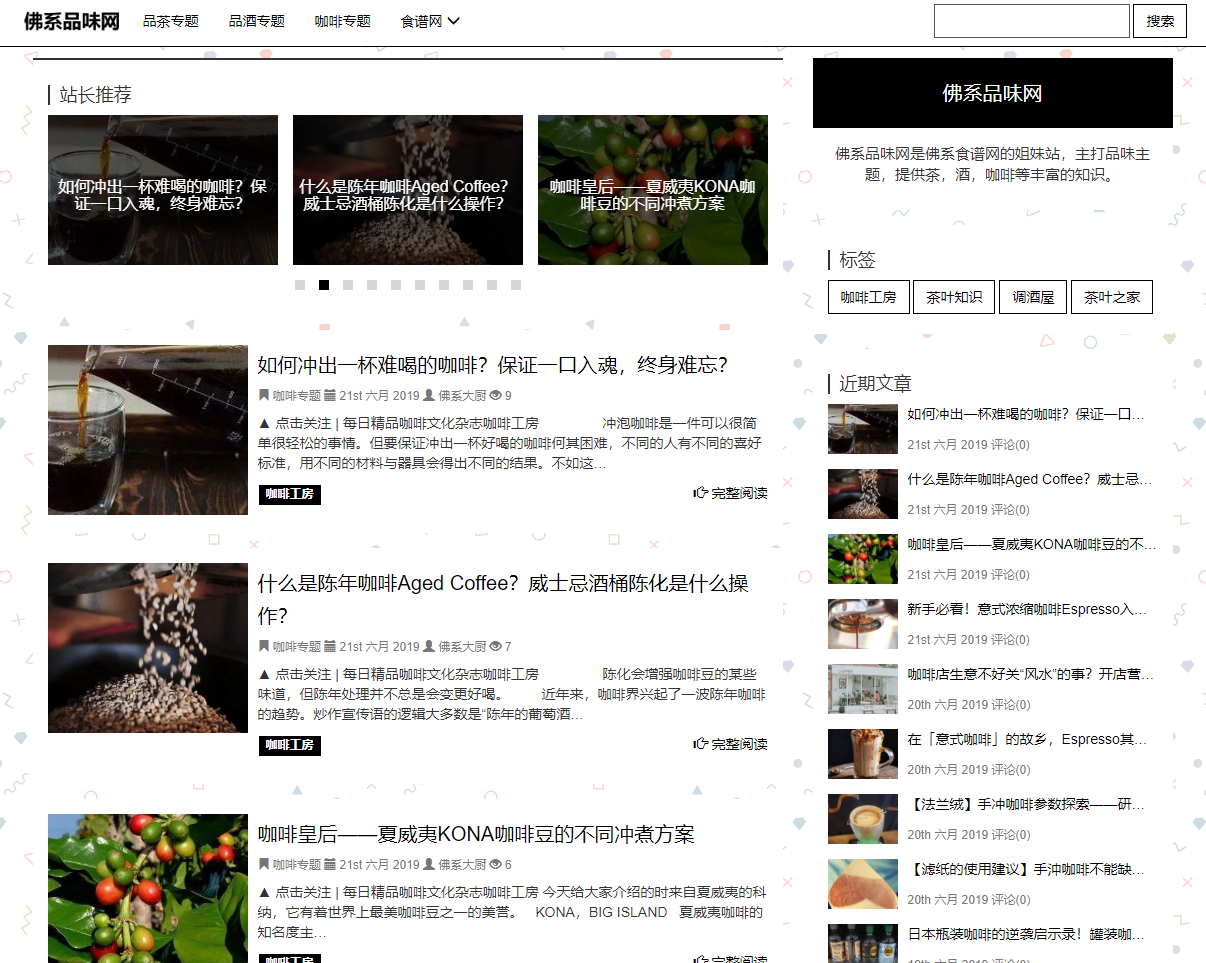Open article title 什么是陈年咖啡Aged Coffee in main list

(x=503, y=599)
